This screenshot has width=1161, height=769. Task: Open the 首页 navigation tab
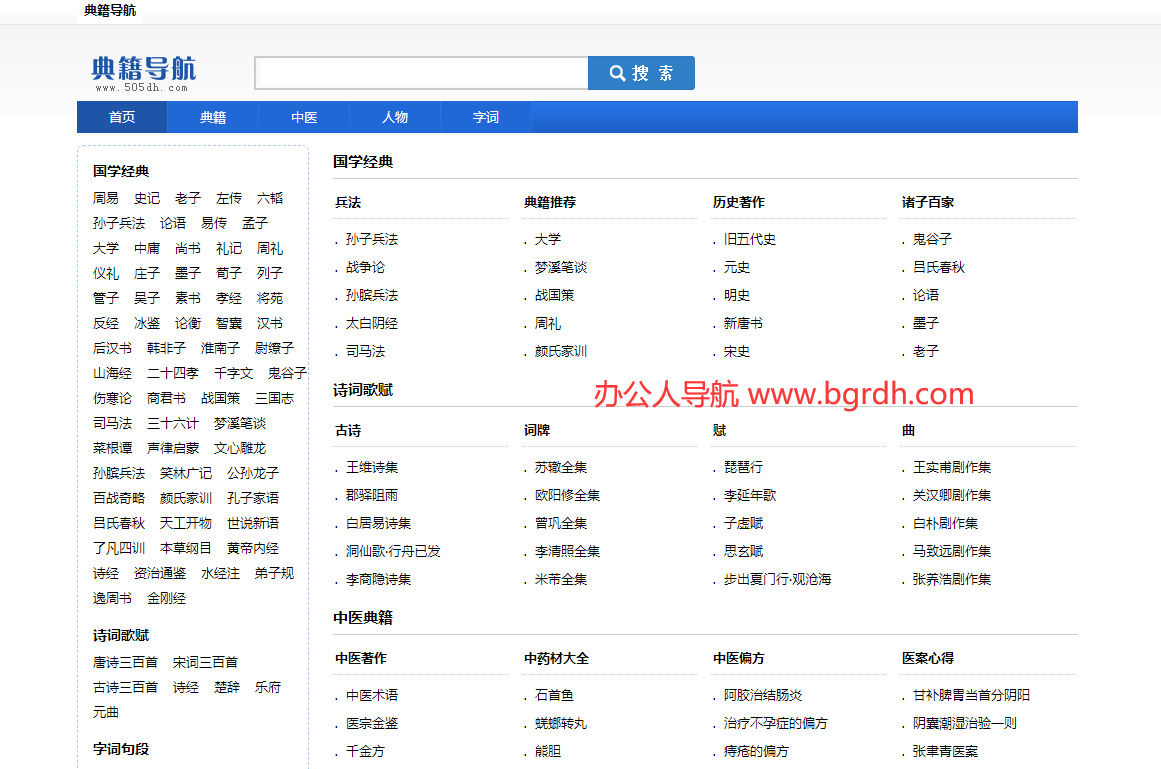(x=122, y=117)
